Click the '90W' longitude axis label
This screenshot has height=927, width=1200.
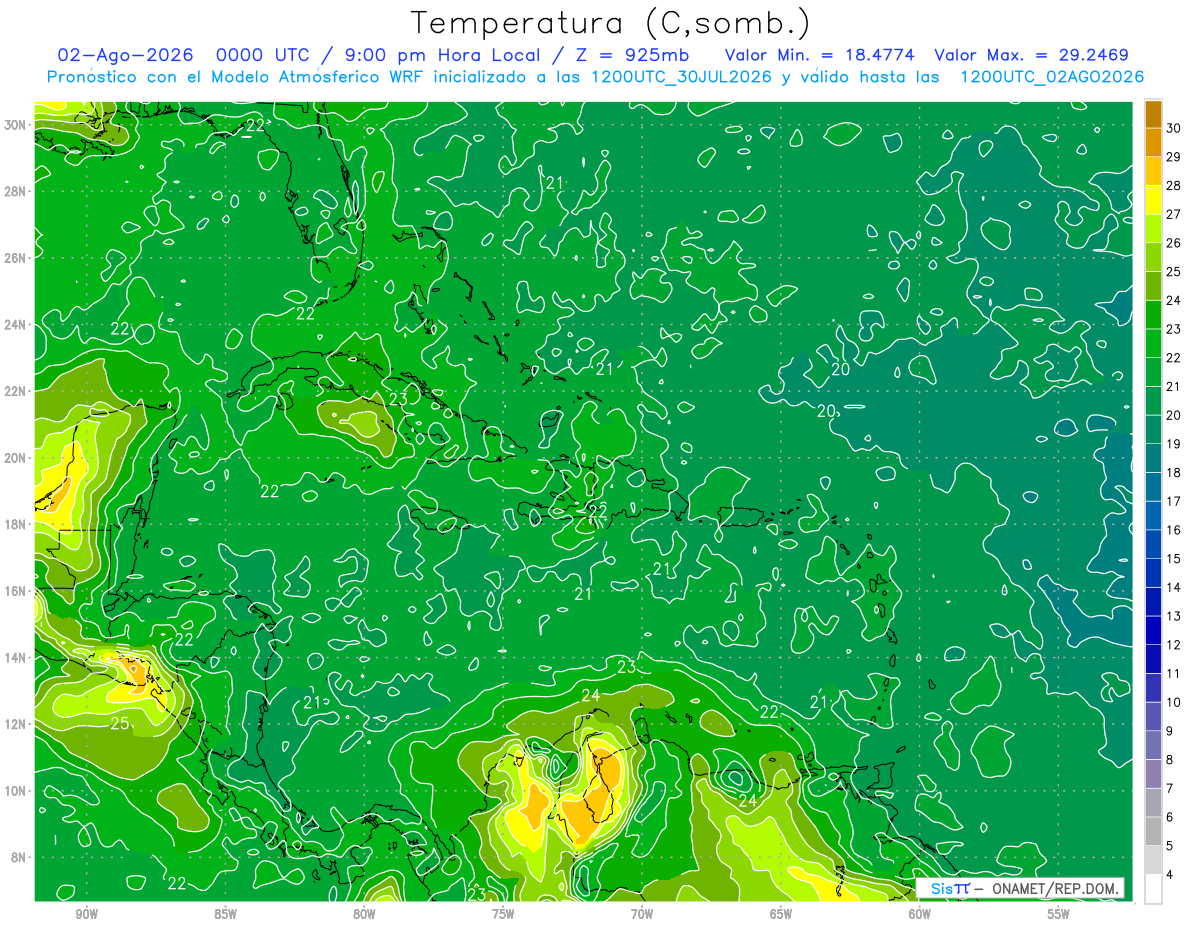point(86,914)
